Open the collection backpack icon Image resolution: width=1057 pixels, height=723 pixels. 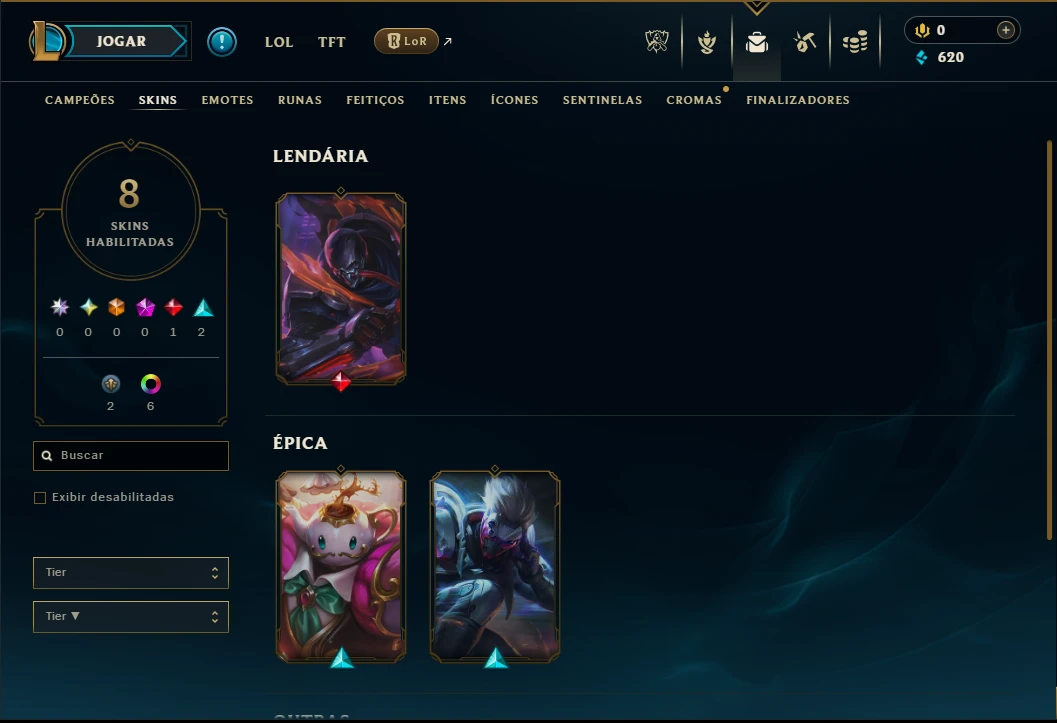point(756,42)
